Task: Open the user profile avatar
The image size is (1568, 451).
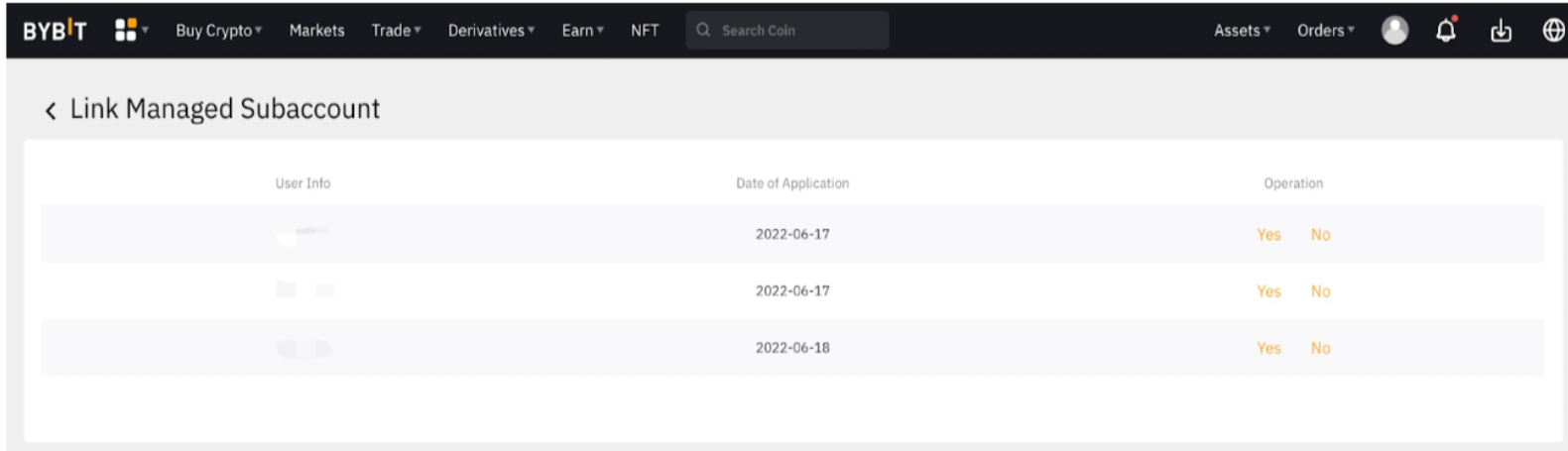Action: [x=1394, y=31]
